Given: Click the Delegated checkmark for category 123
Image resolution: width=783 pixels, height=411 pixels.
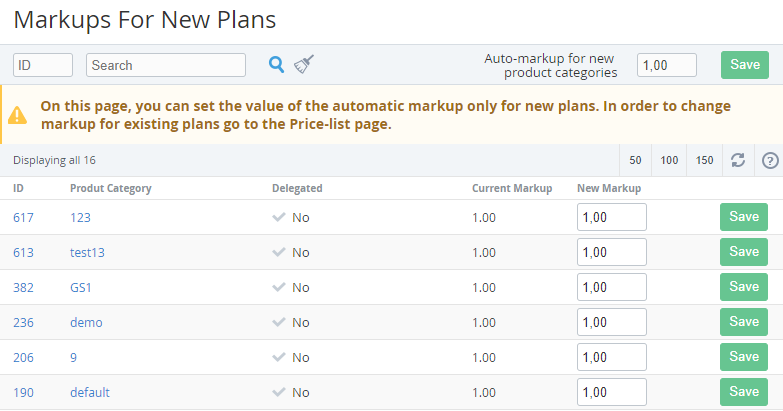Looking at the screenshot, I should (279, 217).
